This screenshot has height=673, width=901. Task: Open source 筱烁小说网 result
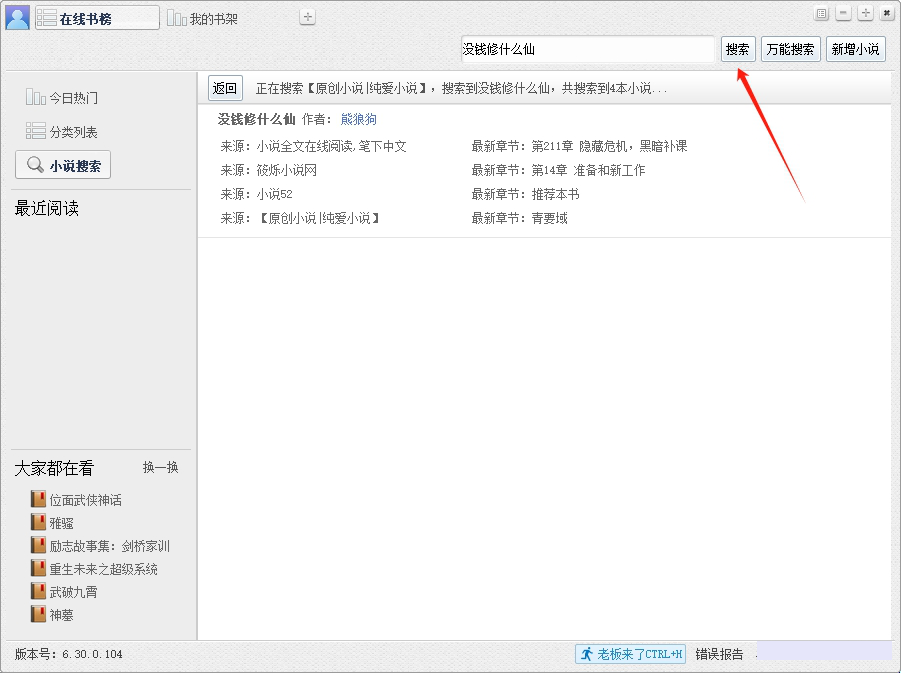(x=286, y=170)
